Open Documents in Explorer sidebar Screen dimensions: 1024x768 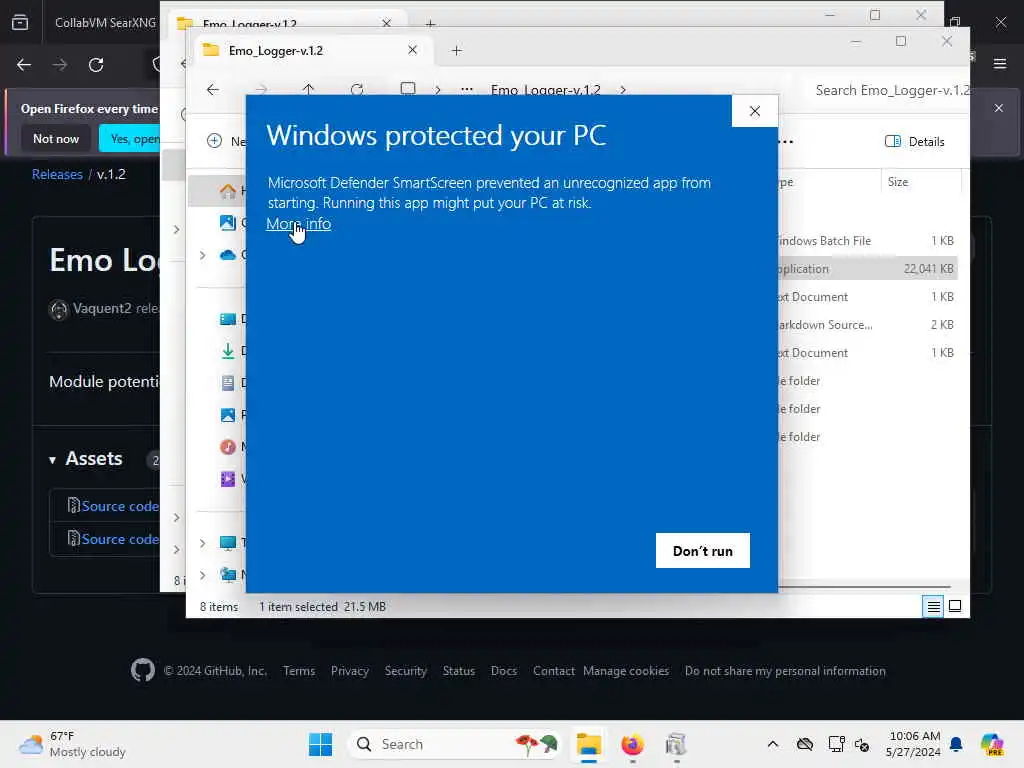pyautogui.click(x=228, y=383)
